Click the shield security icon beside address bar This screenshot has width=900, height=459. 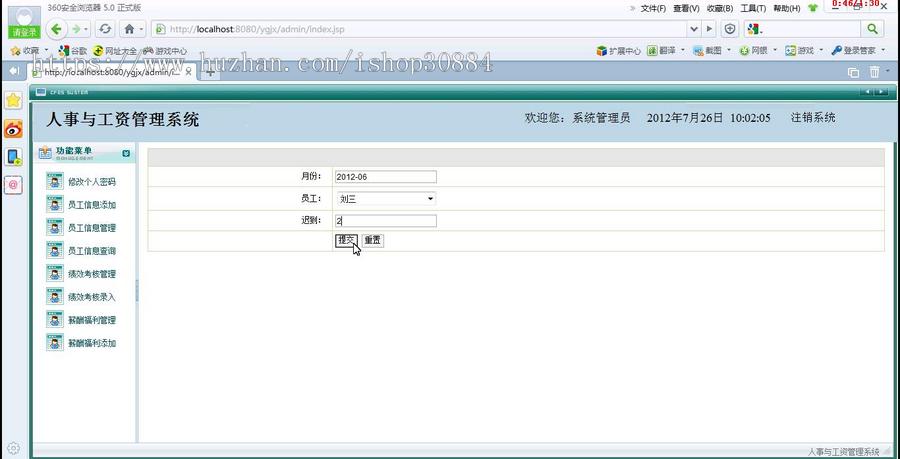(x=730, y=29)
